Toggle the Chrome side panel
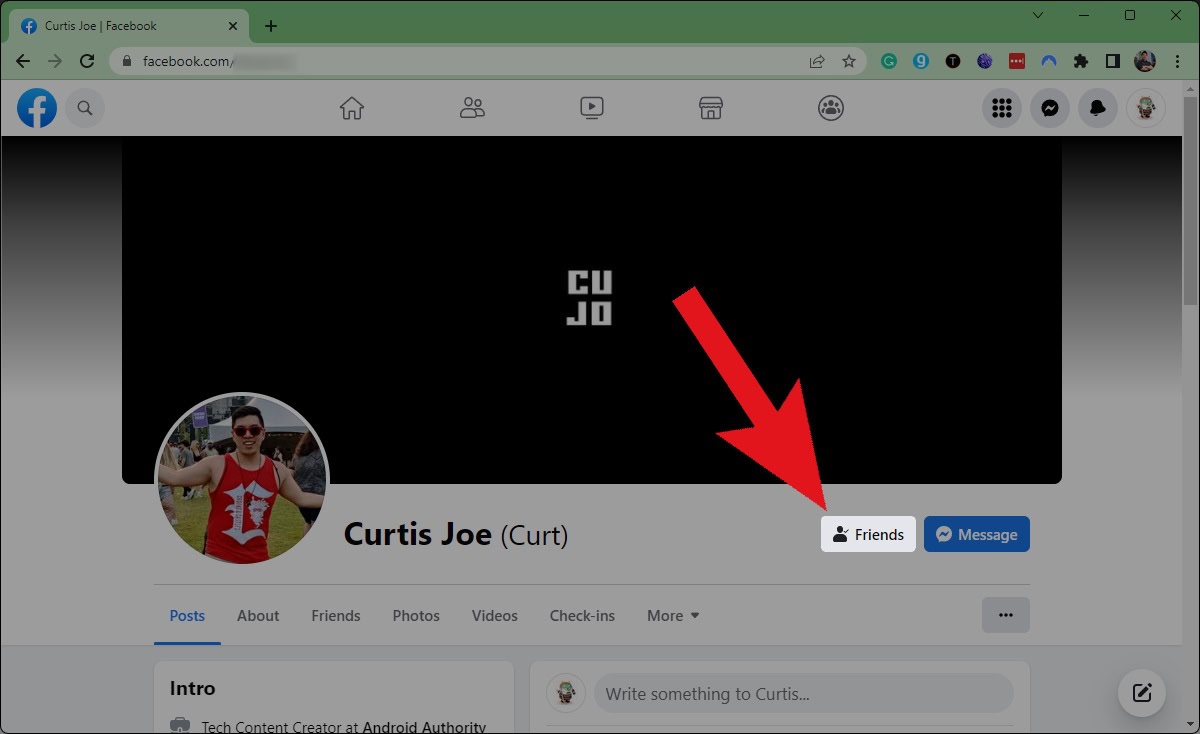This screenshot has width=1200, height=734. 1112,61
